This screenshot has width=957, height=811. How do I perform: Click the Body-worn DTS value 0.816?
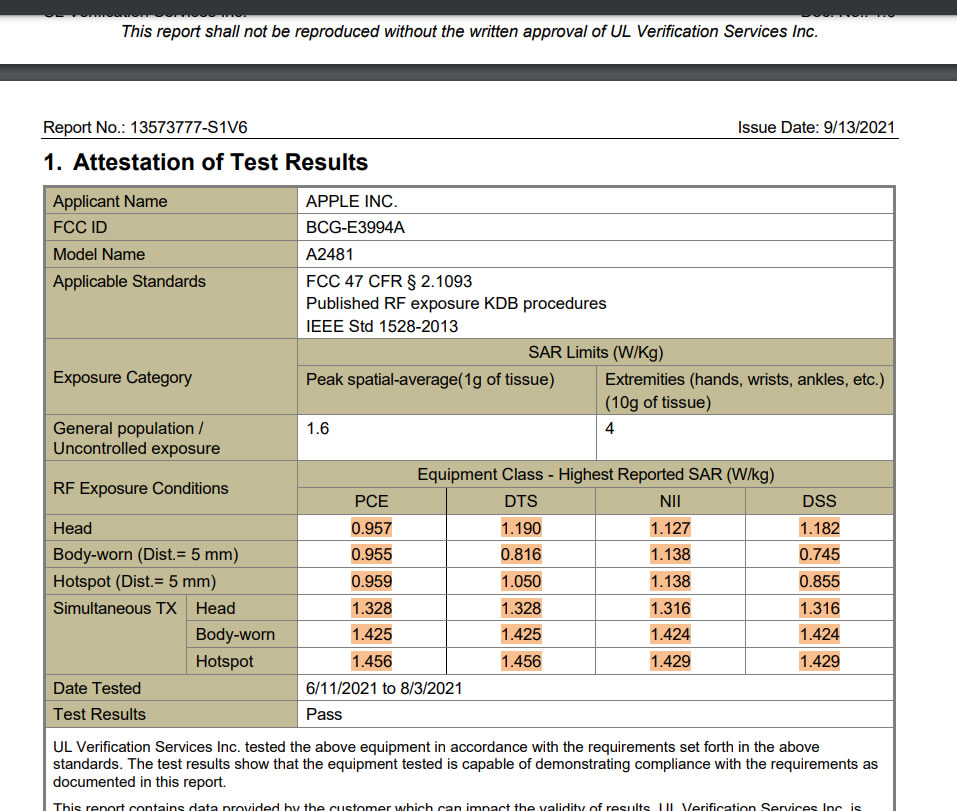tap(520, 555)
